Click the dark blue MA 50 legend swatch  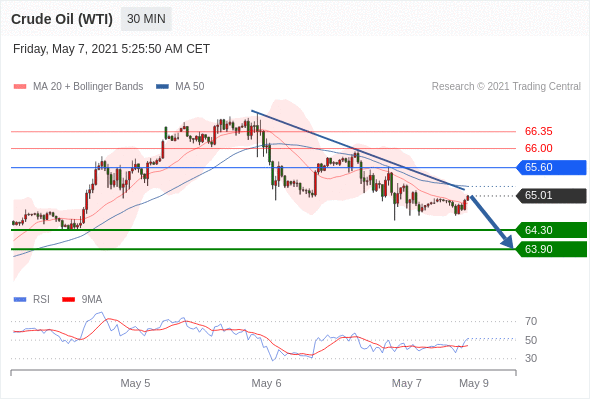(162, 87)
